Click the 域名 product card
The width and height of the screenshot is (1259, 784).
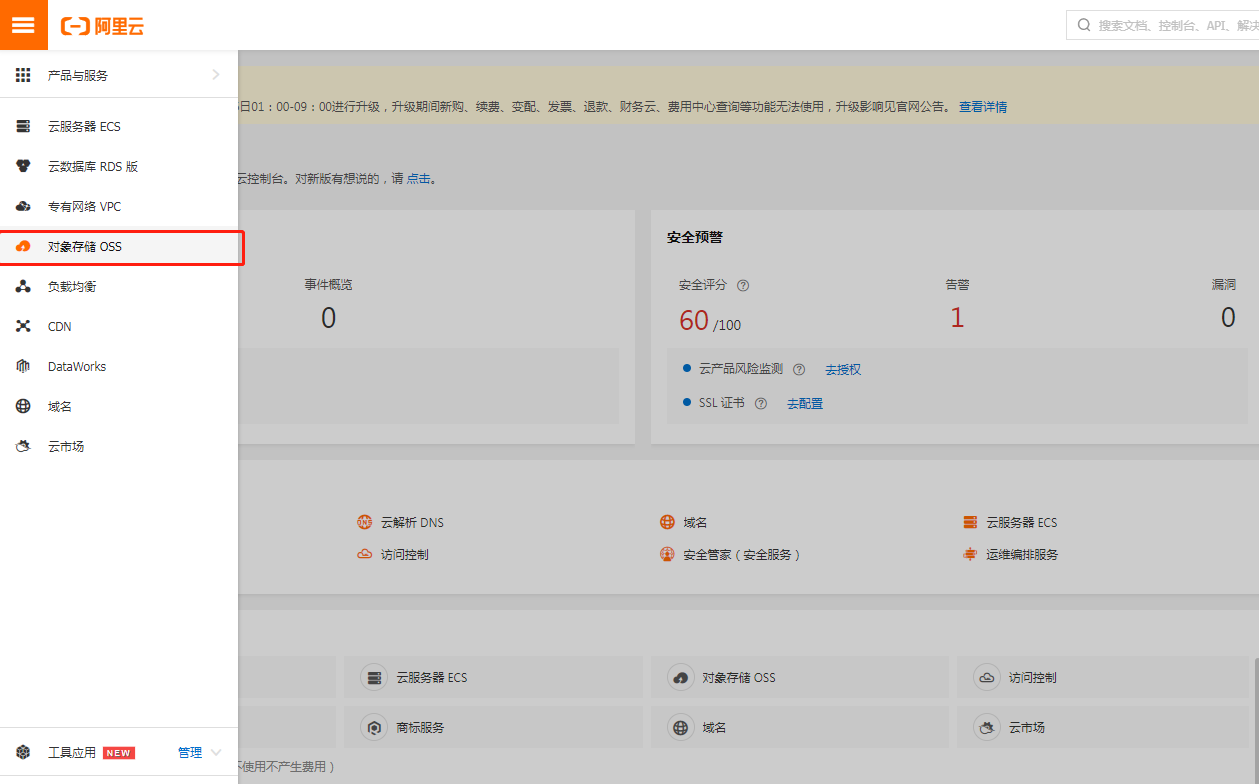click(x=799, y=728)
